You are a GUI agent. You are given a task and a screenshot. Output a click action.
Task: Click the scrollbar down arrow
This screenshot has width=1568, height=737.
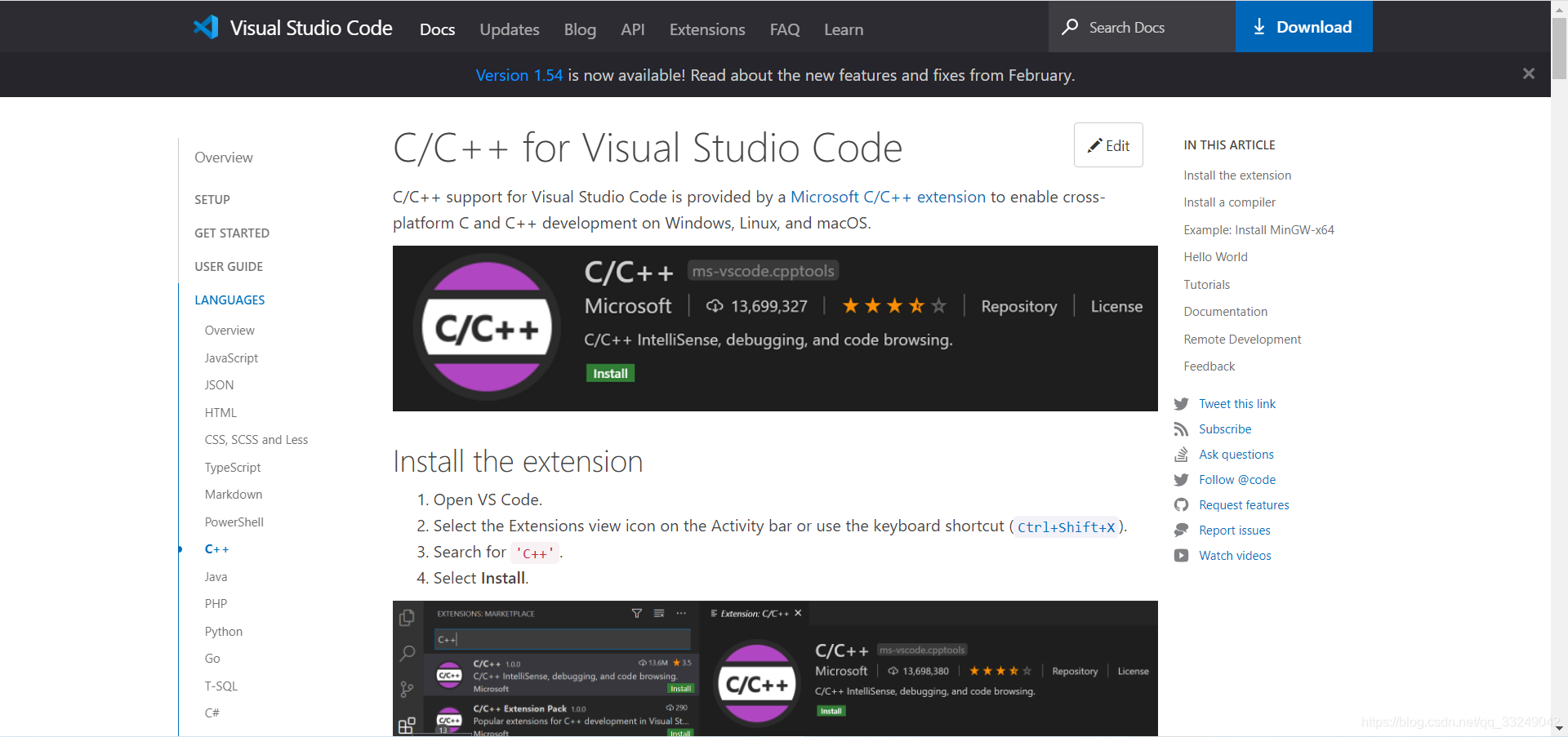pos(1559,728)
